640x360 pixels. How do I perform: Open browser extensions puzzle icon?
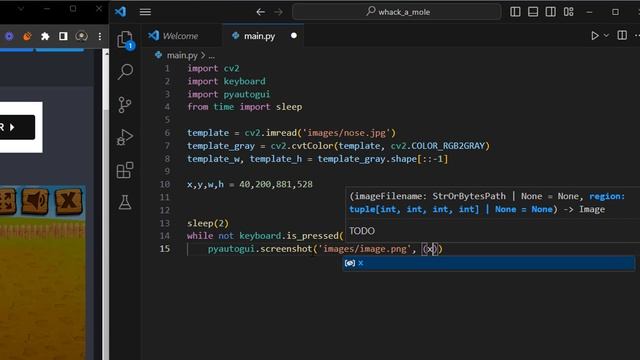pos(45,36)
